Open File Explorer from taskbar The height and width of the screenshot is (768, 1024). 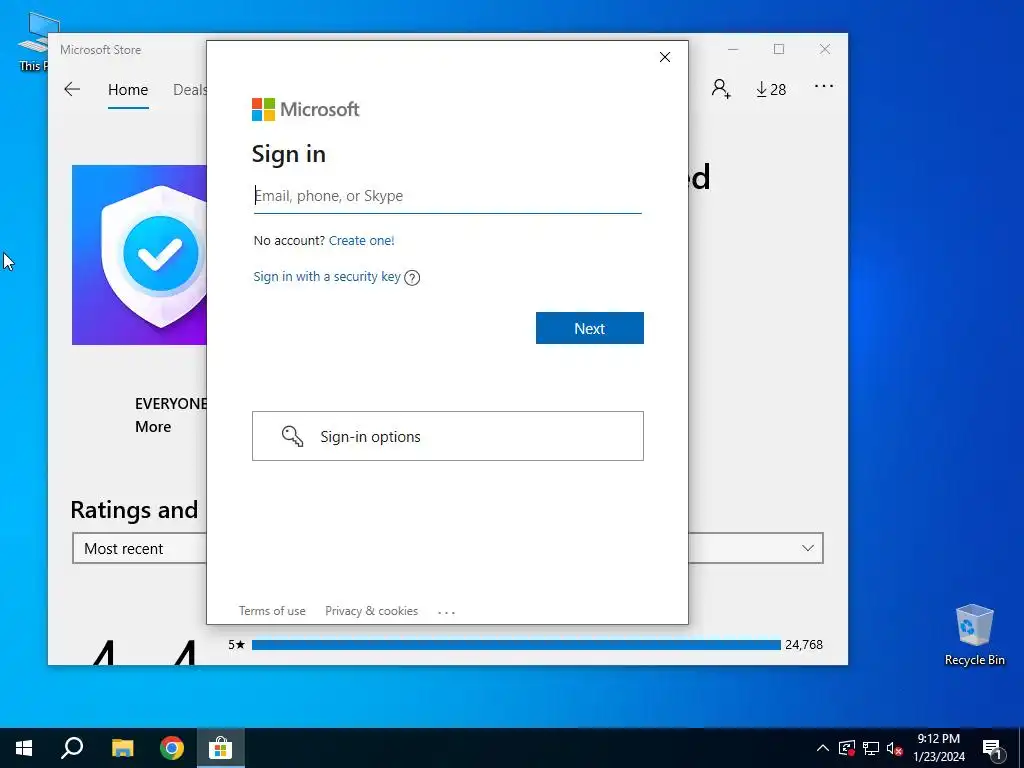(x=122, y=748)
